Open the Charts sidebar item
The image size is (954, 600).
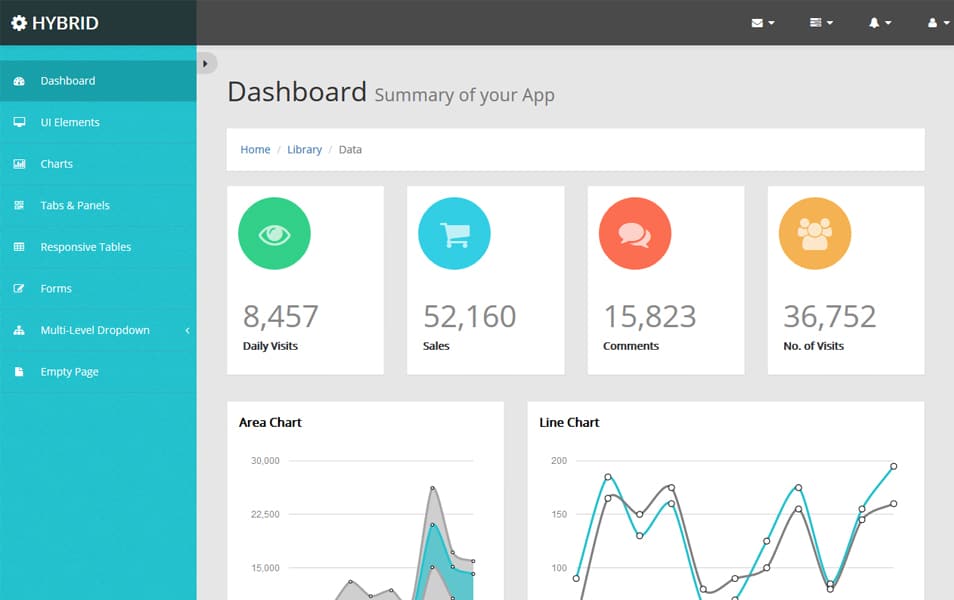[x=57, y=163]
